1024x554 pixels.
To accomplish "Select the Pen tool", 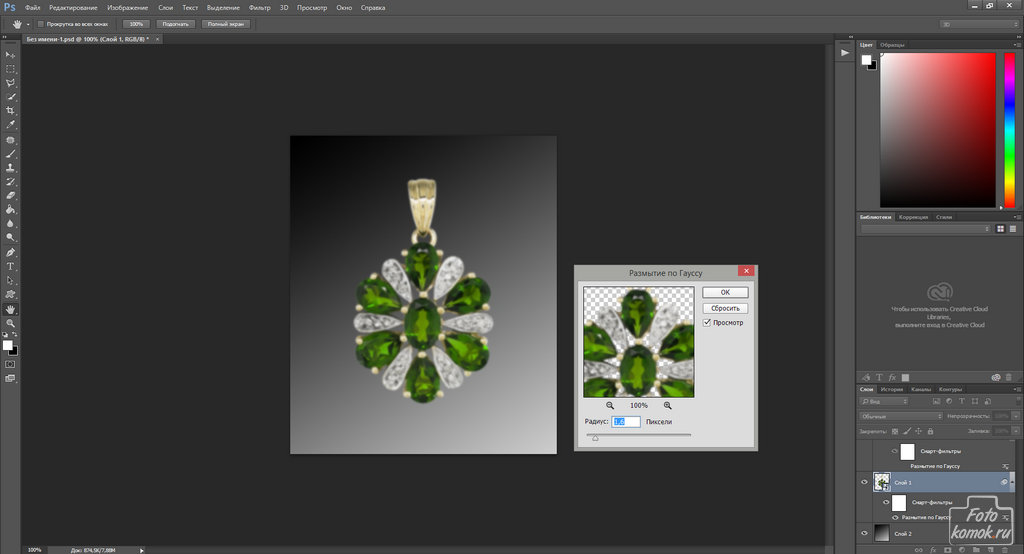I will (11, 253).
